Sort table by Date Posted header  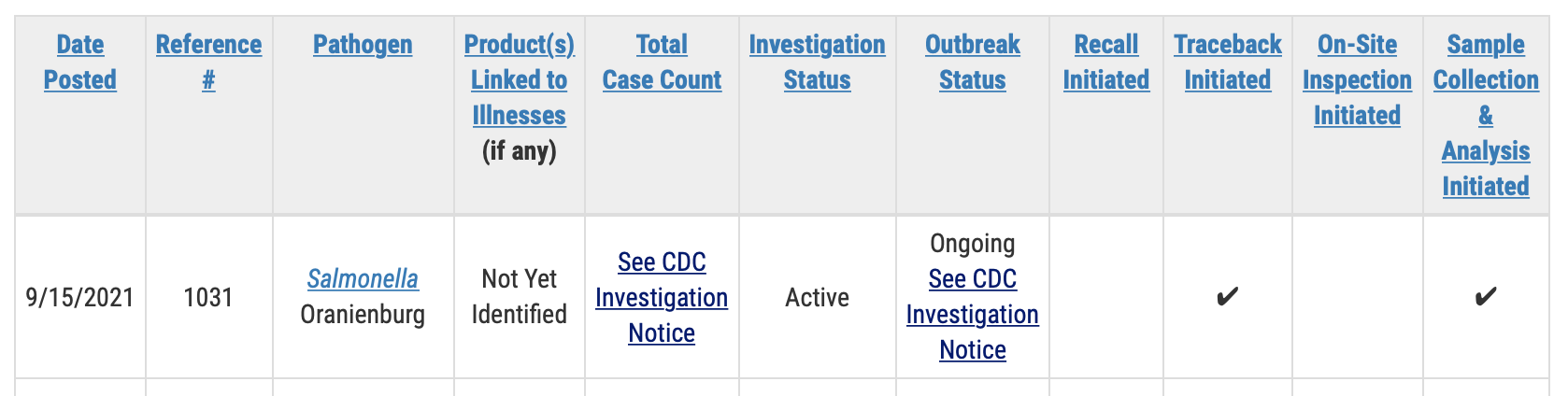pyautogui.click(x=80, y=62)
